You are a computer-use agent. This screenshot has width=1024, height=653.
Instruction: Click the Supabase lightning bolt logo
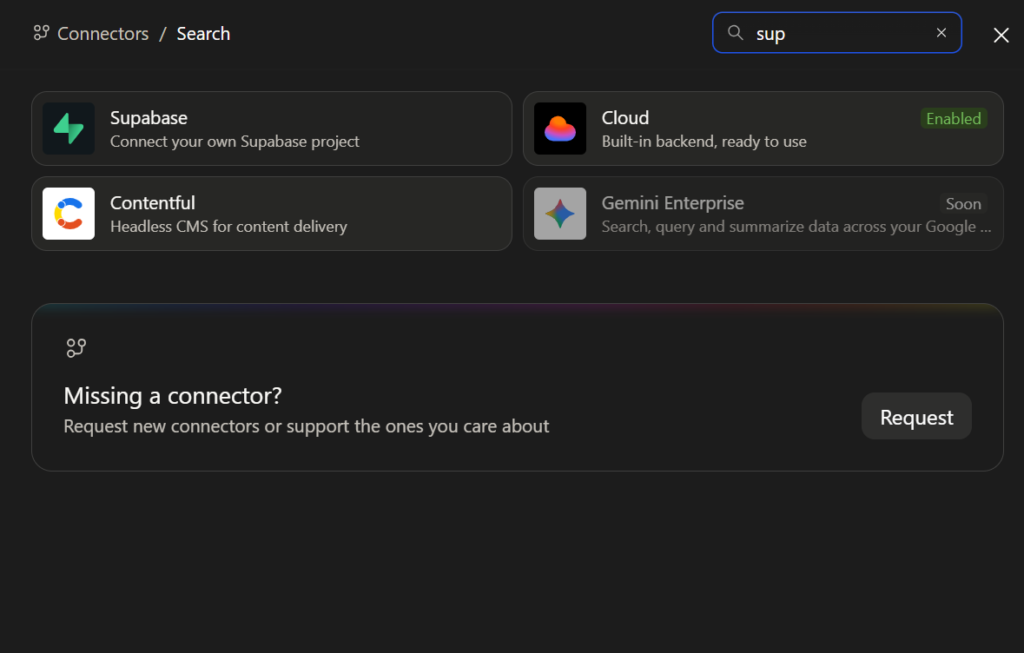point(69,129)
